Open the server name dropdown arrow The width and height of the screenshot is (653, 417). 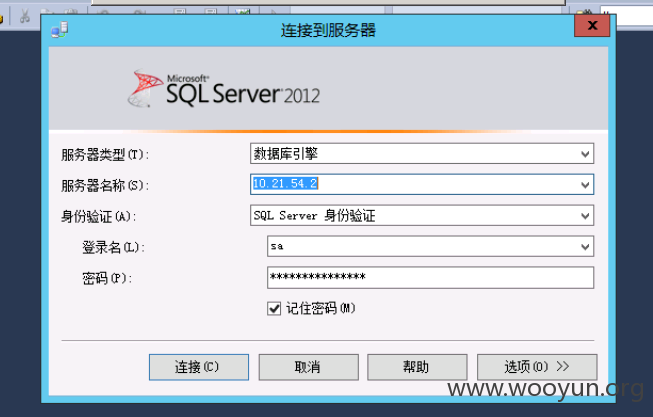coord(585,185)
